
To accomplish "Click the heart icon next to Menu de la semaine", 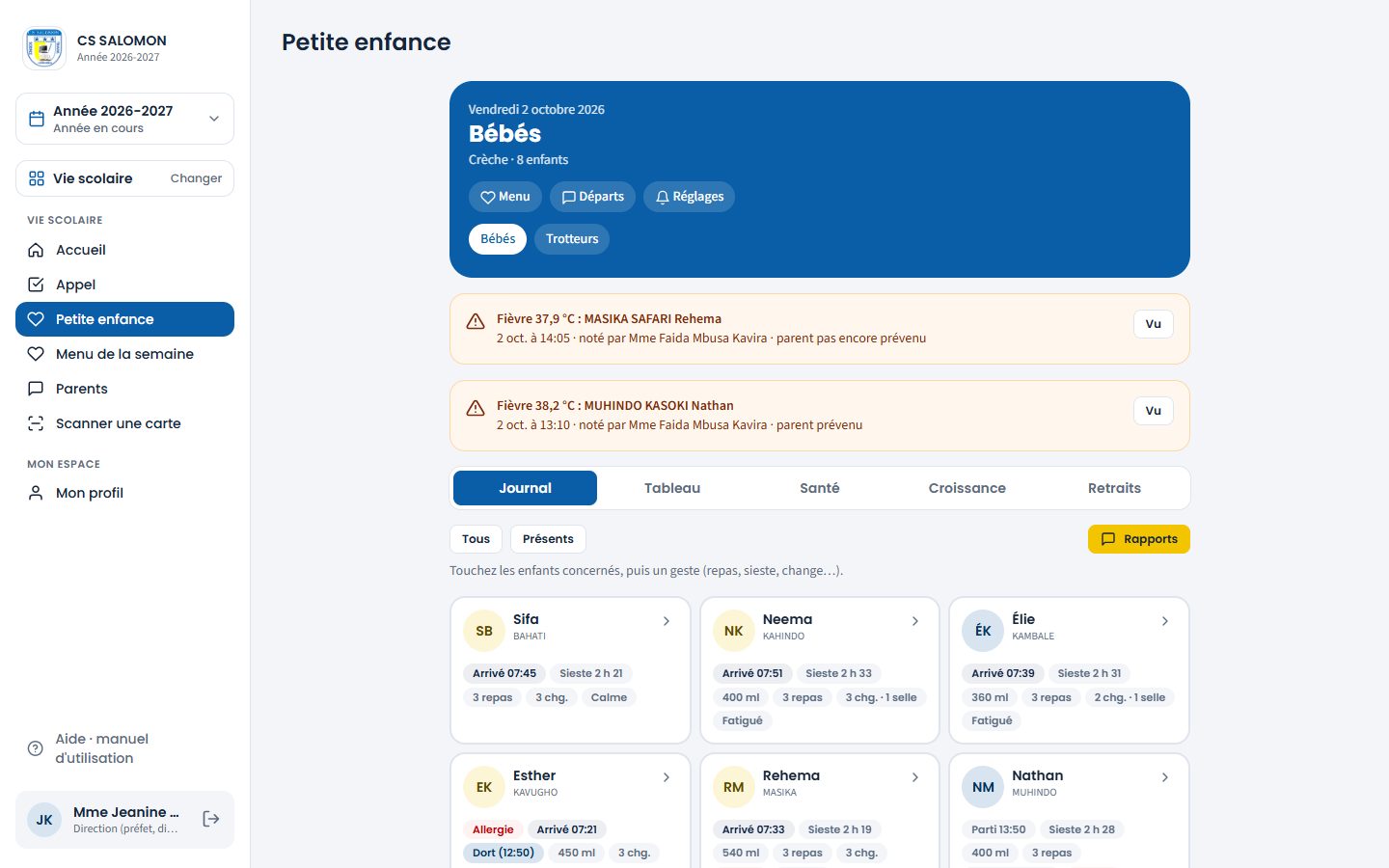I will [x=36, y=354].
